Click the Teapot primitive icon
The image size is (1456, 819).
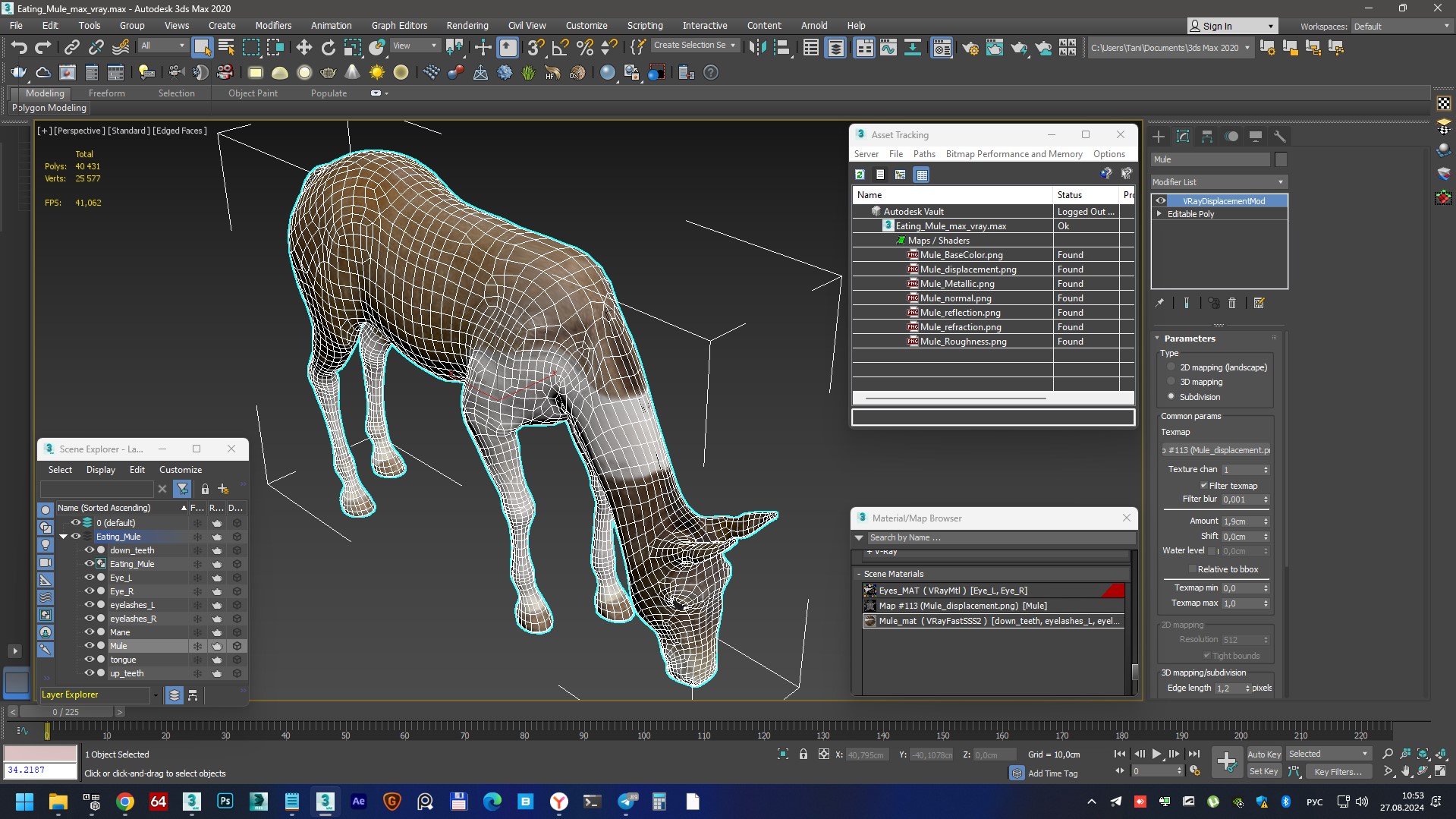pos(328,73)
